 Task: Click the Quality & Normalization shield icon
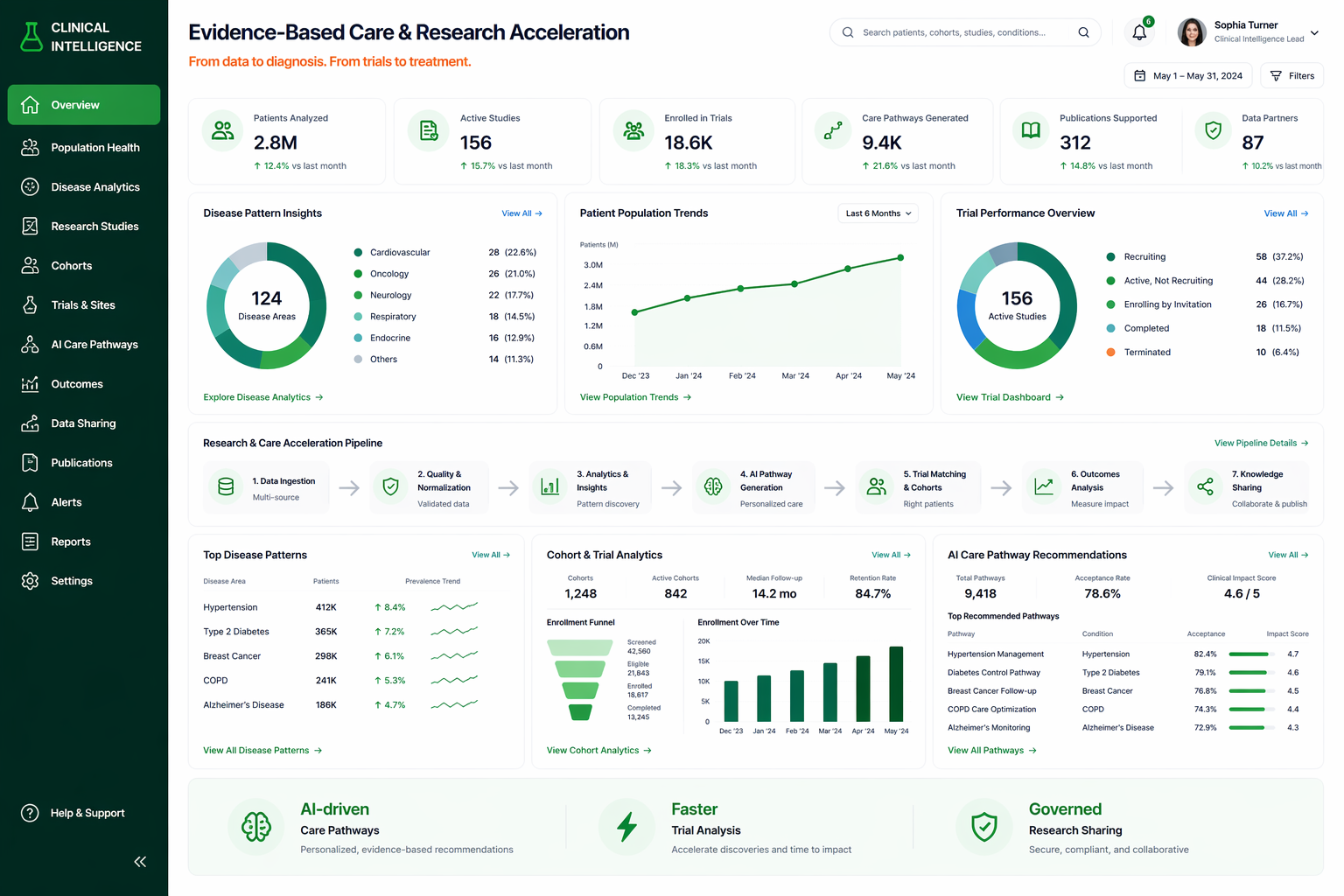[391, 487]
